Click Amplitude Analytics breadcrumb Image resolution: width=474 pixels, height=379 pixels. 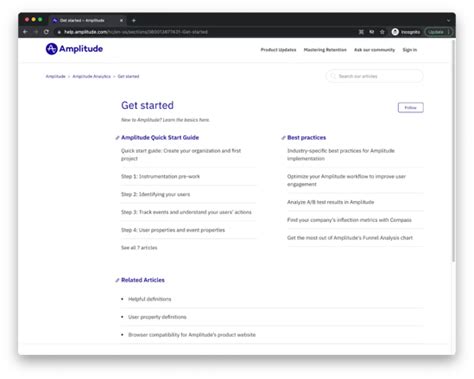[x=92, y=76]
